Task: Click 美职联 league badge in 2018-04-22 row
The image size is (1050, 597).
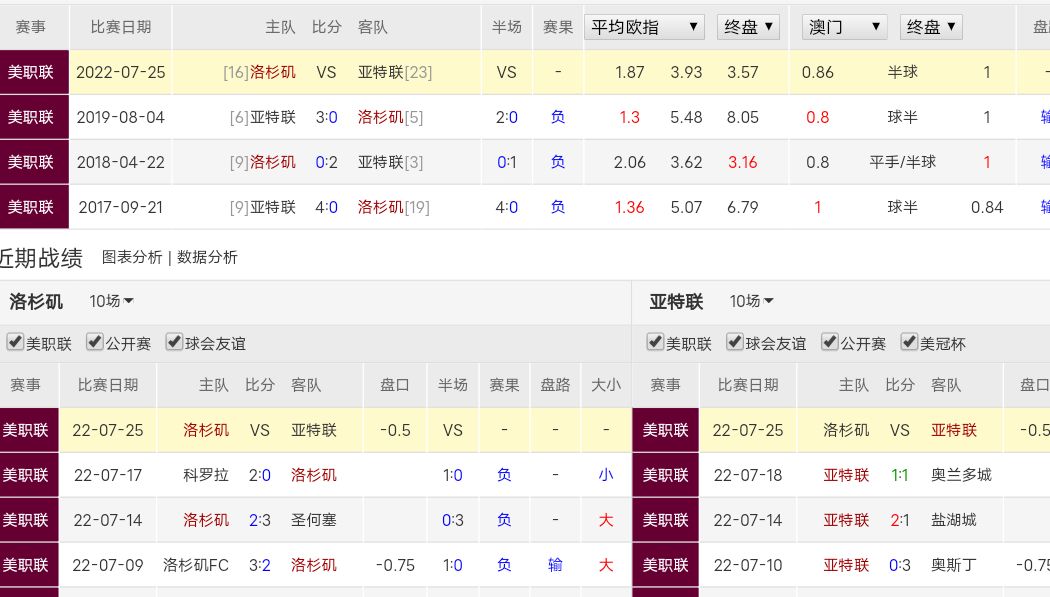Action: (x=31, y=162)
